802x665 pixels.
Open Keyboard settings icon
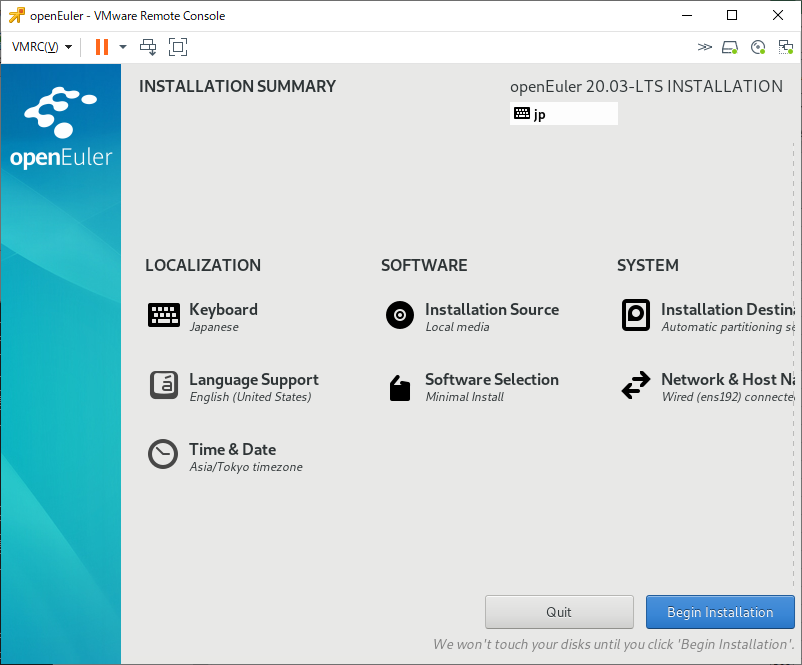164,315
